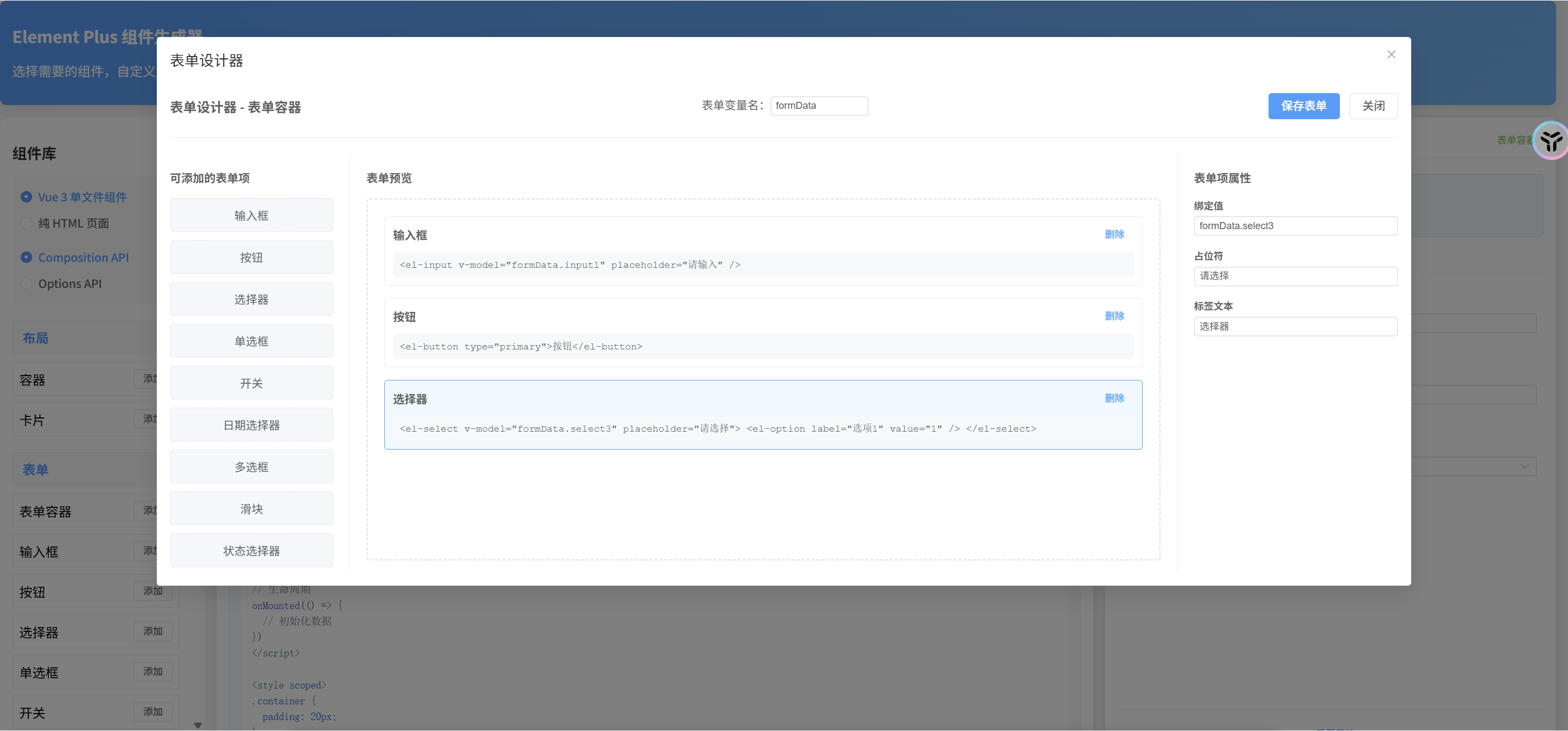Image resolution: width=1568 pixels, height=731 pixels.
Task: Delete the 选择器 preview item
Action: click(x=1114, y=398)
